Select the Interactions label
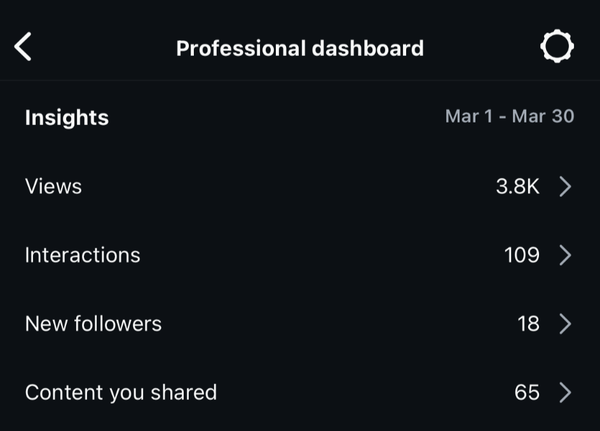The height and width of the screenshot is (431, 600). 82,255
